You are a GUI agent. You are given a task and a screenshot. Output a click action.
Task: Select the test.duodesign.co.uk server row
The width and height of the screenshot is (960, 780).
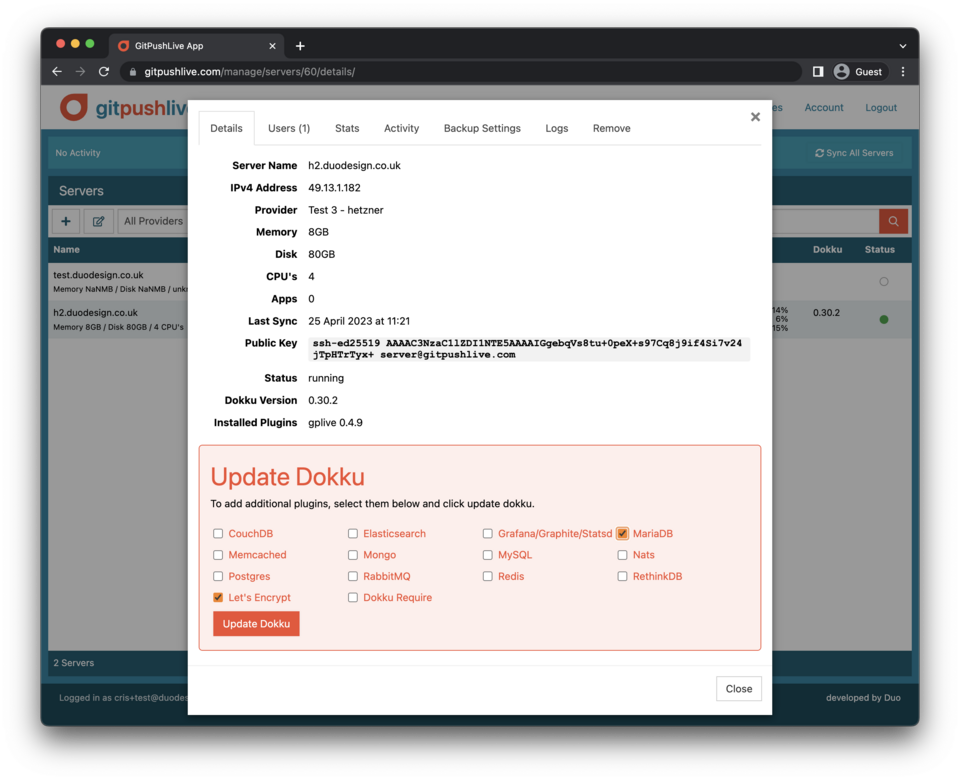(118, 282)
